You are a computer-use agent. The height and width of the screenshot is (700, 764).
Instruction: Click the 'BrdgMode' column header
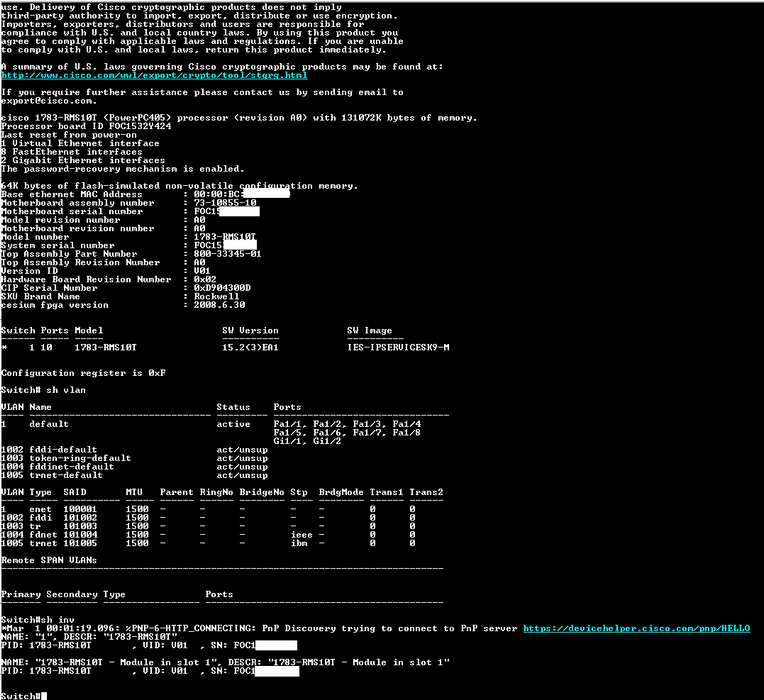coord(341,492)
